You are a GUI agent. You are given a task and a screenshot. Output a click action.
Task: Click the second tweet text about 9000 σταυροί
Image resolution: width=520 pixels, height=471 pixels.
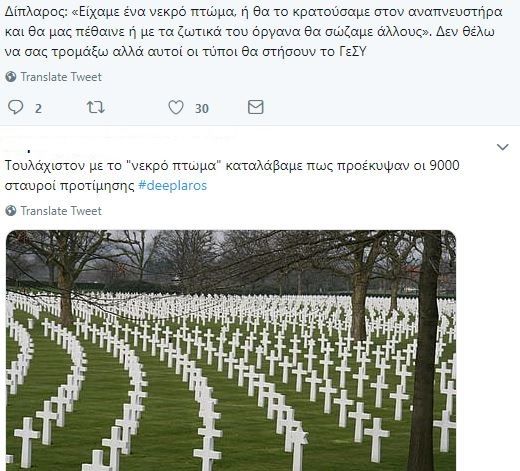coord(232,175)
